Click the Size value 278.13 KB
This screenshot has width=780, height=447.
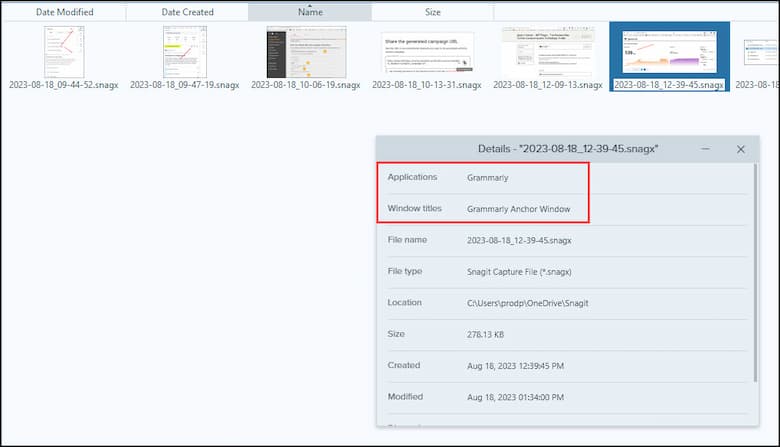coord(485,334)
